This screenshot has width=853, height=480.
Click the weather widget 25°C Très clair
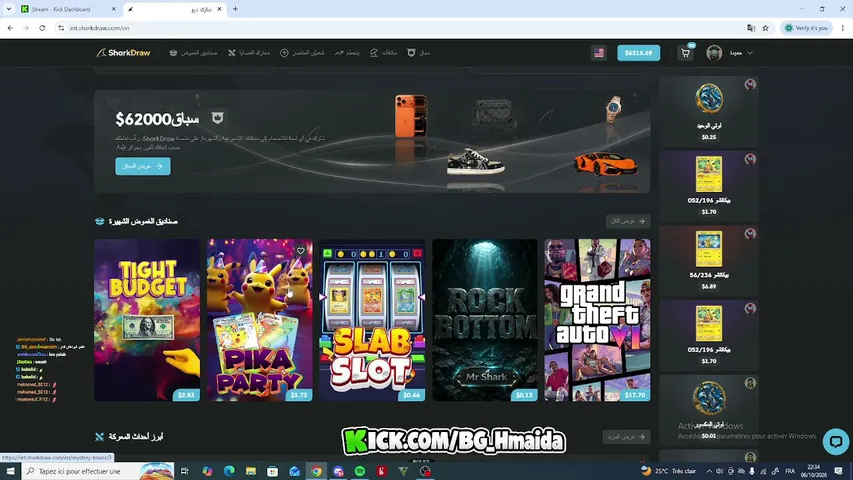(x=670, y=471)
